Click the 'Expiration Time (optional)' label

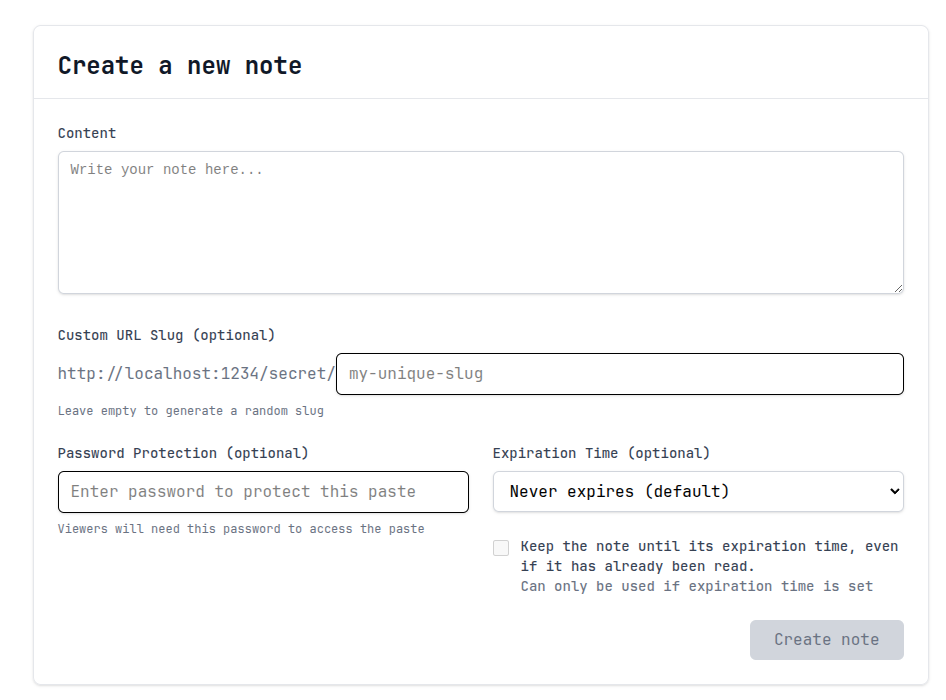601,453
